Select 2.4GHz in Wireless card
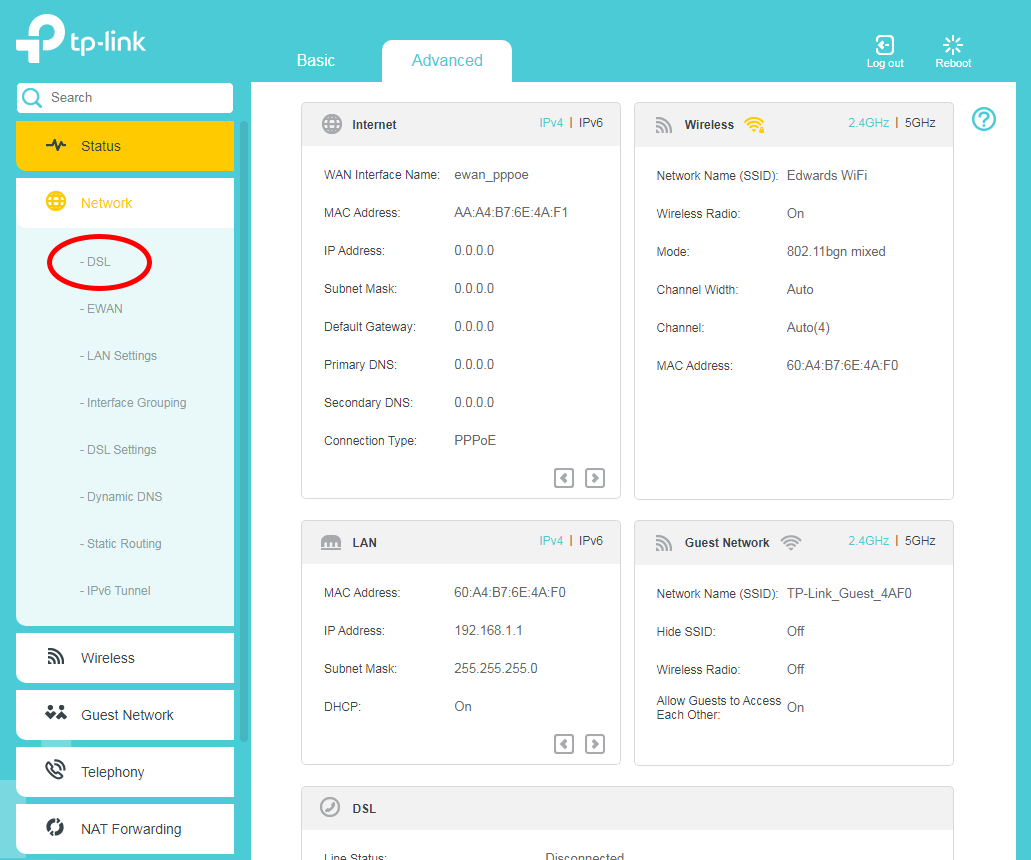The height and width of the screenshot is (860, 1031). pos(868,123)
